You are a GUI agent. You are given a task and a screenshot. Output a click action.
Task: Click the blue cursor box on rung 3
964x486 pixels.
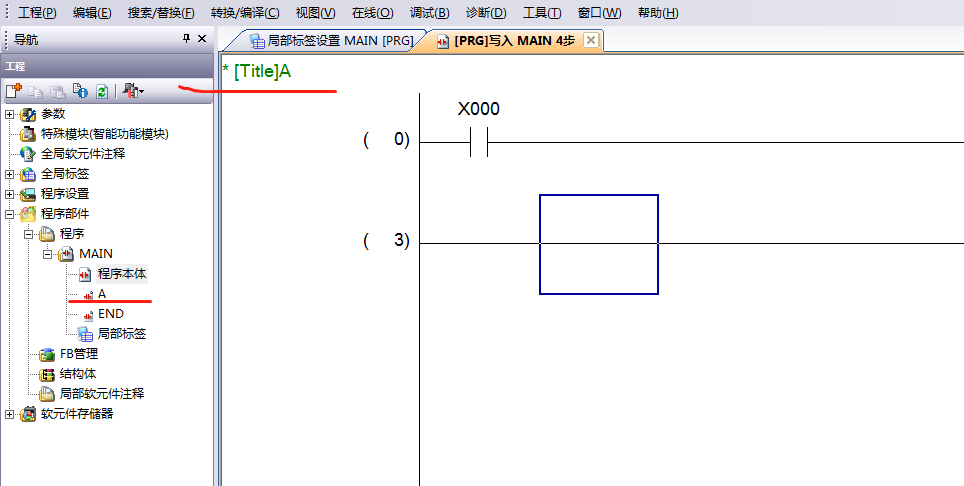[x=598, y=244]
